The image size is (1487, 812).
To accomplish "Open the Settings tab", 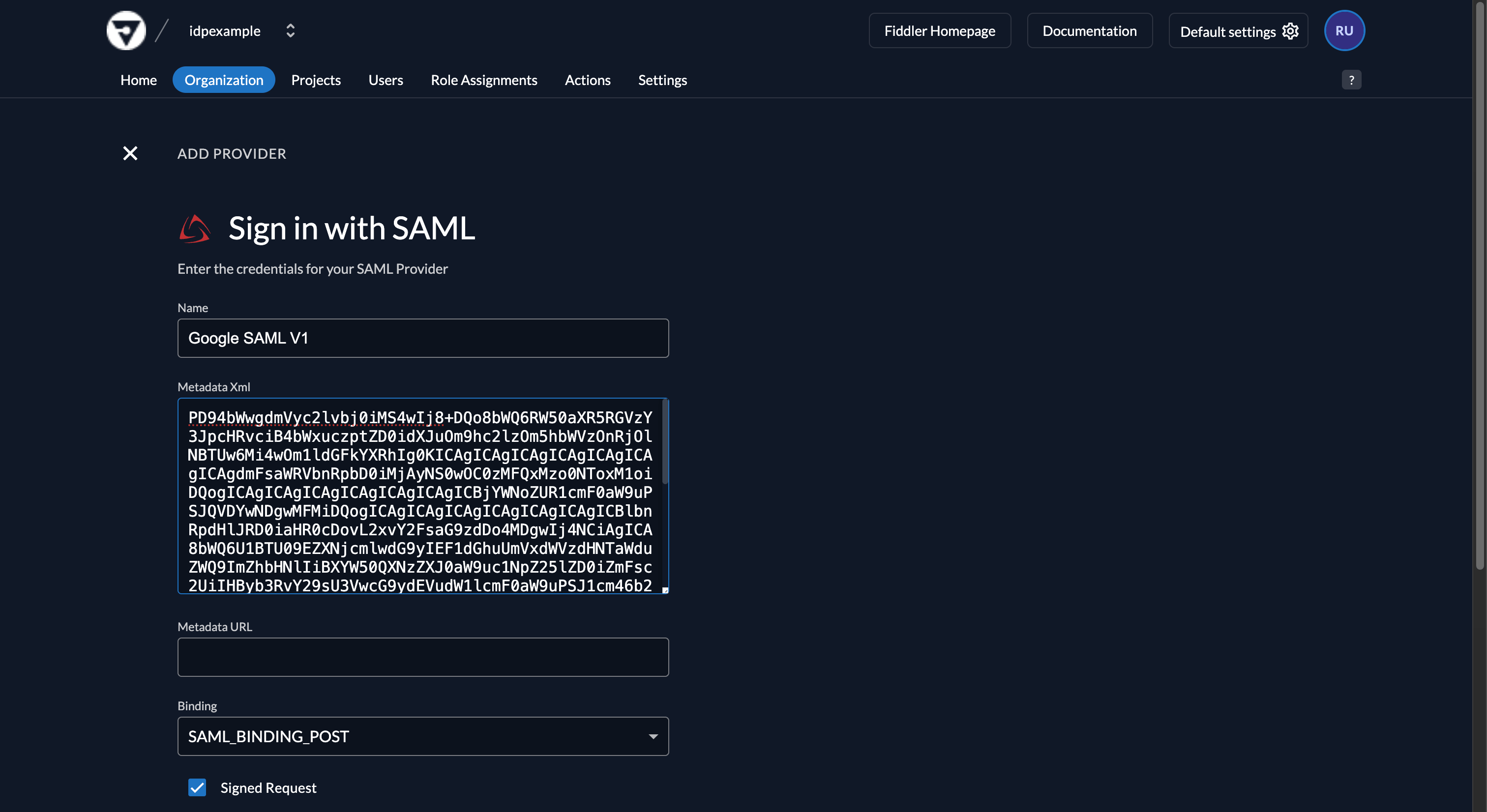I will (662, 80).
